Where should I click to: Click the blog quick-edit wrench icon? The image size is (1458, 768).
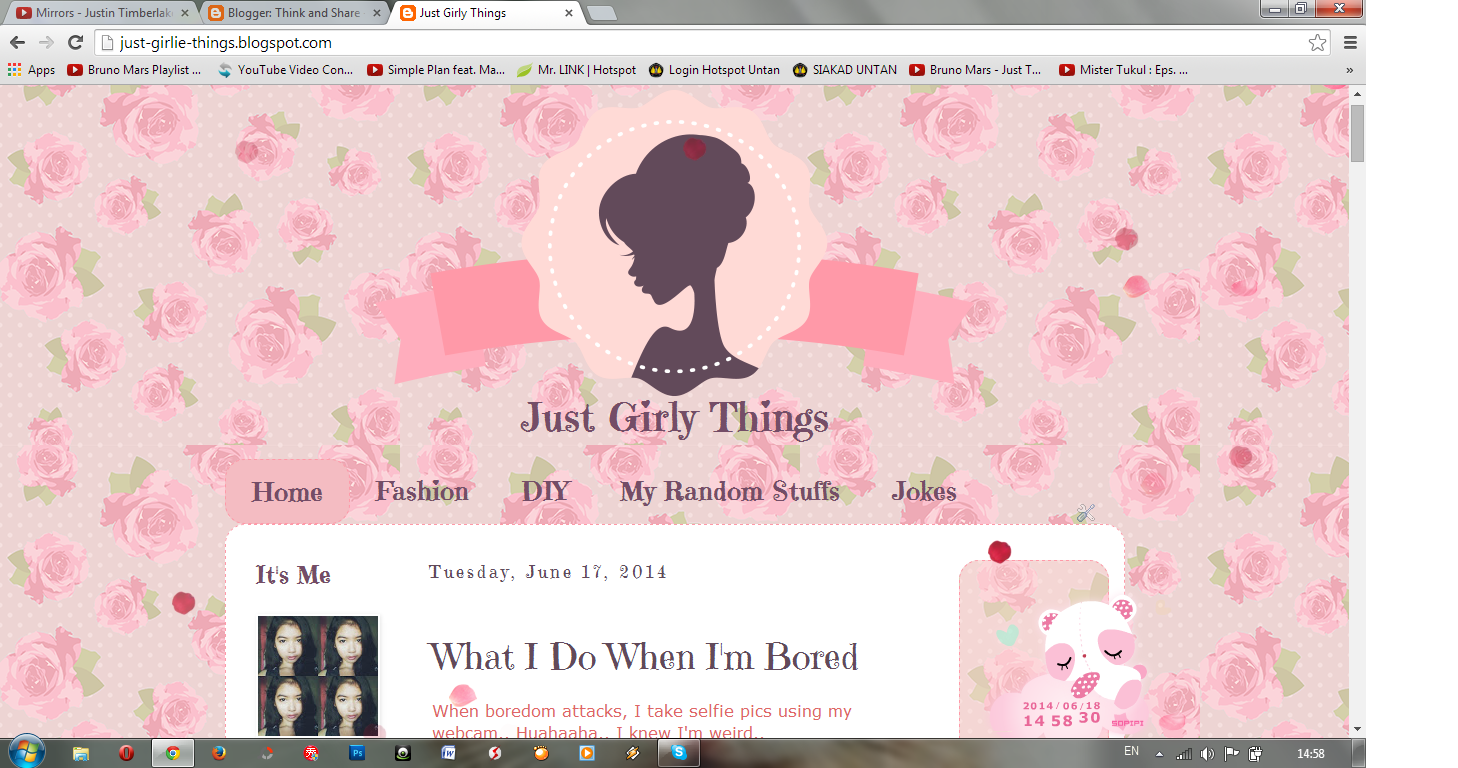point(1086,514)
